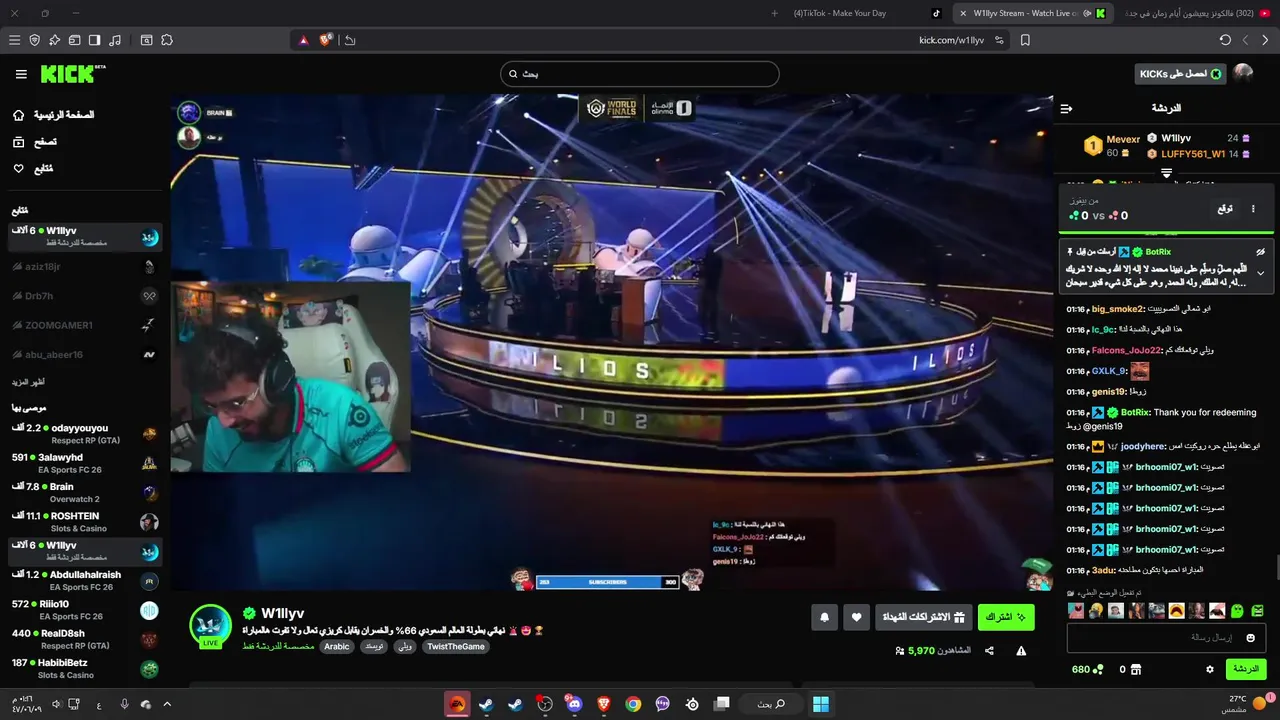
Task: Click the Kick search field
Action: tap(640, 74)
